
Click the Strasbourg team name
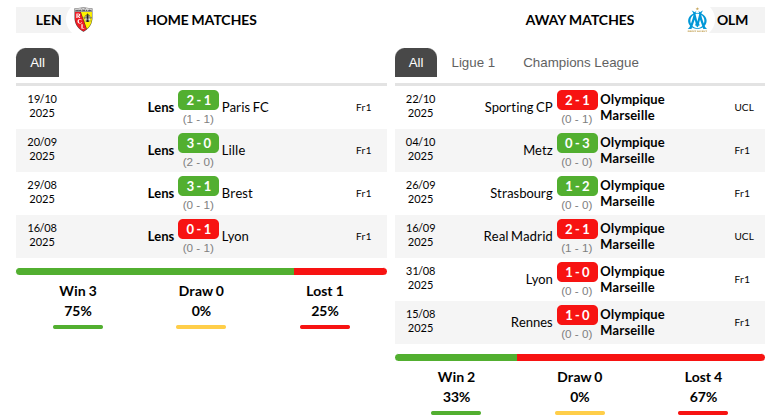[521, 193]
